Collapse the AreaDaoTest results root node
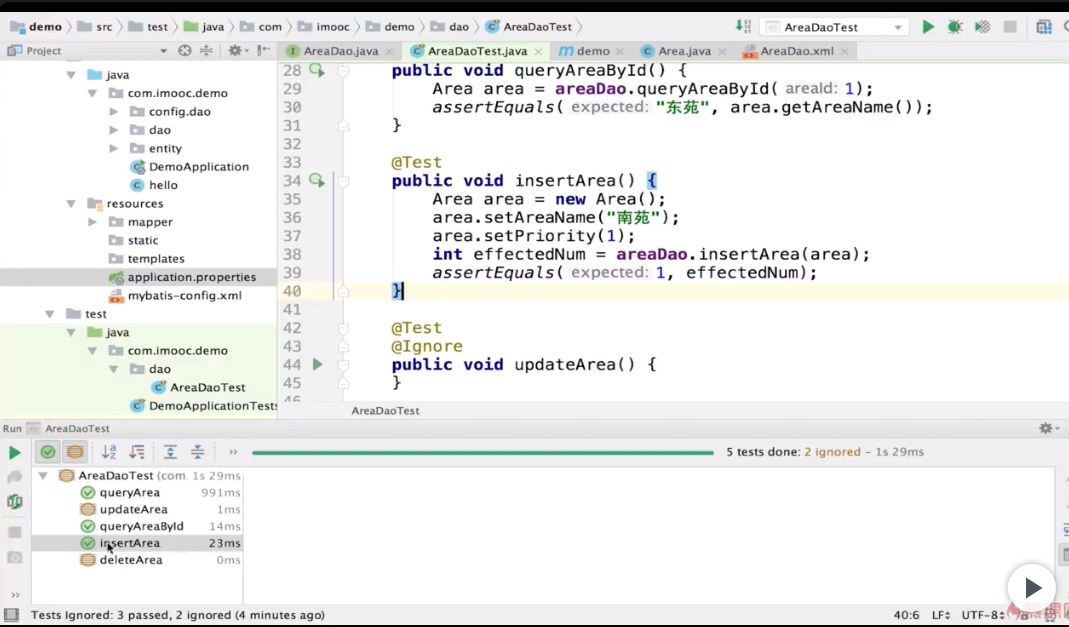Viewport: 1069px width, 627px height. (43, 476)
